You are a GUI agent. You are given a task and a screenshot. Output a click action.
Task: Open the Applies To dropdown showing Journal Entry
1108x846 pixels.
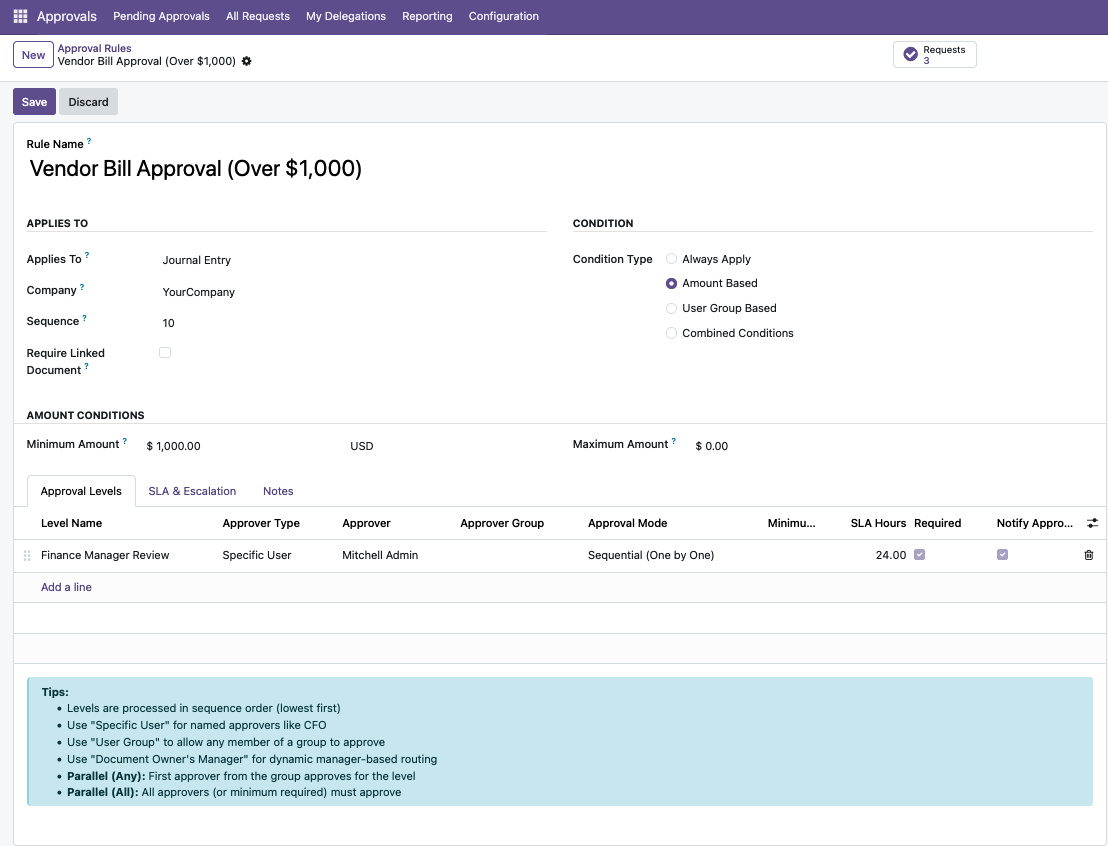click(x=196, y=259)
